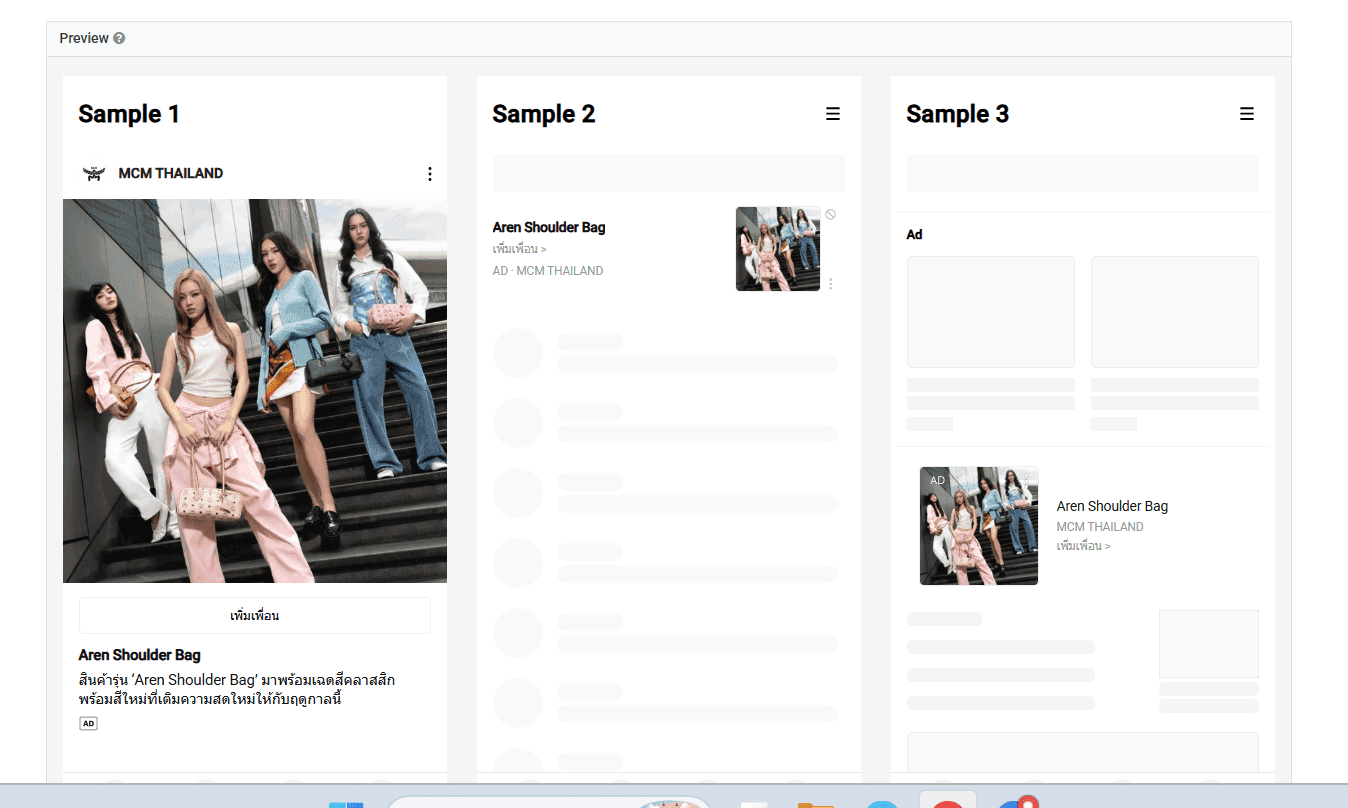Open the three-dot menu beside MCM THAILAND
Screen dimensions: 1348x808
[430, 174]
